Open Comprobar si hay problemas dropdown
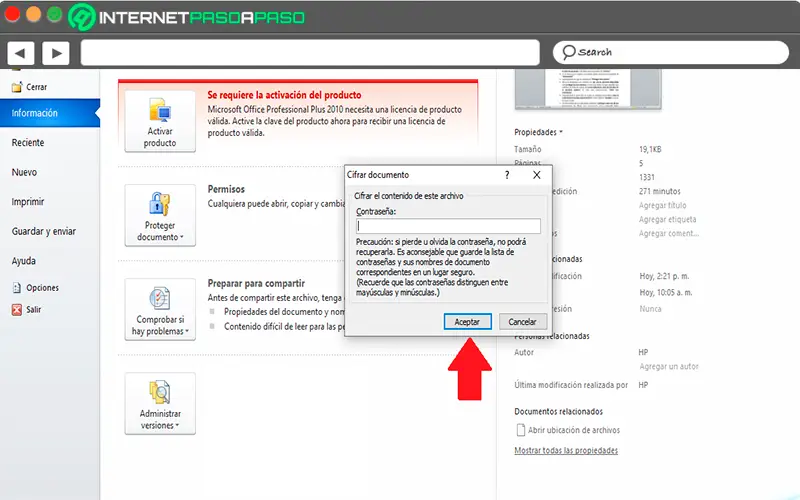 tap(160, 310)
